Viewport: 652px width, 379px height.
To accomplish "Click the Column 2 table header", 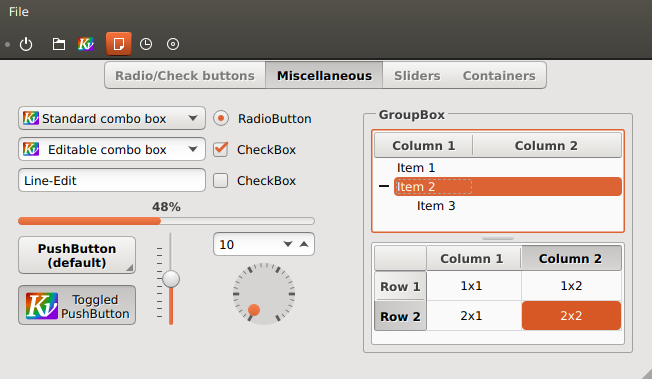I will pos(572,258).
